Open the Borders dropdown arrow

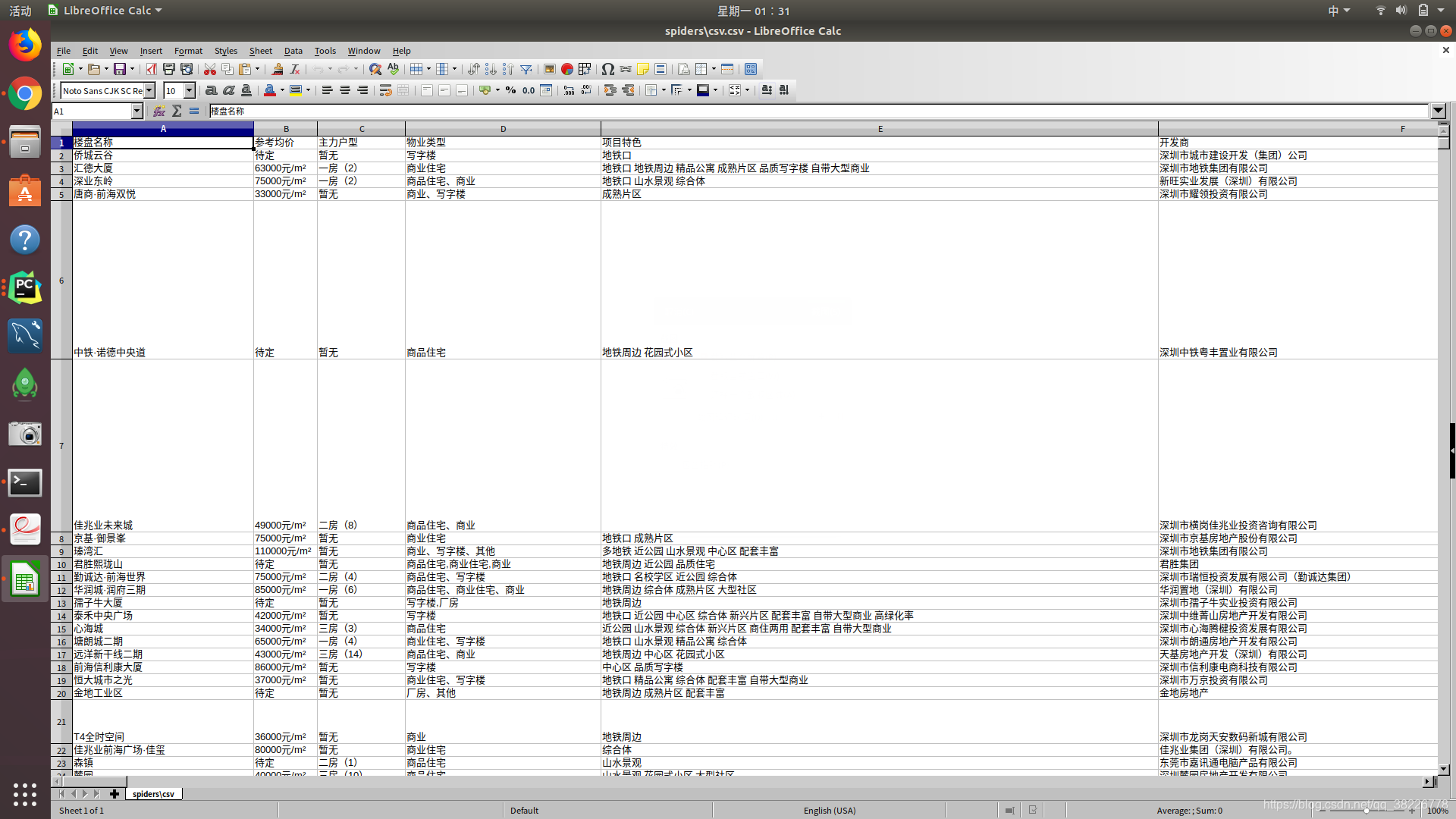click(x=664, y=90)
